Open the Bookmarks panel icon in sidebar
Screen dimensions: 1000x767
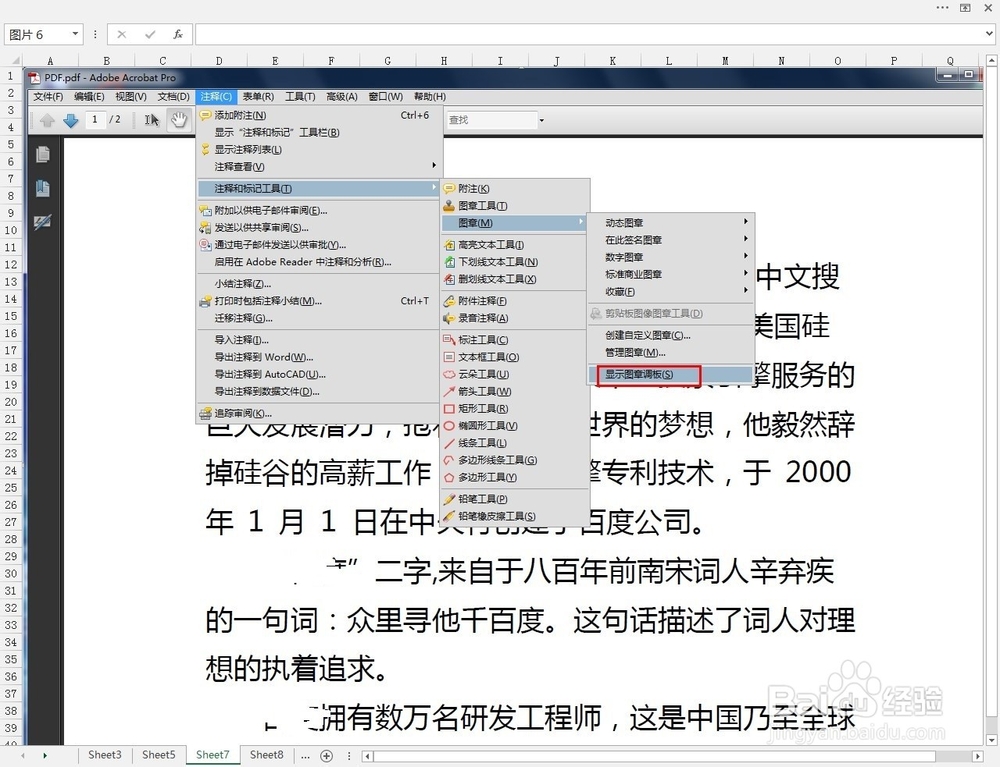[x=43, y=188]
